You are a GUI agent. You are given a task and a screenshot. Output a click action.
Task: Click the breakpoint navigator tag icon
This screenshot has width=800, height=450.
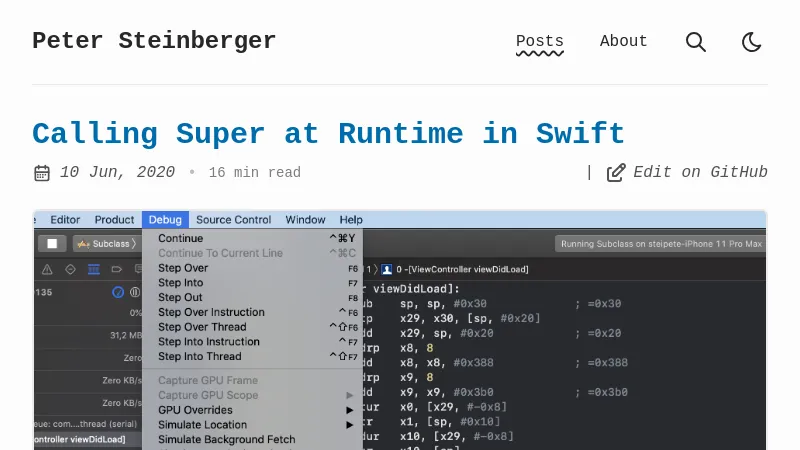pos(116,269)
